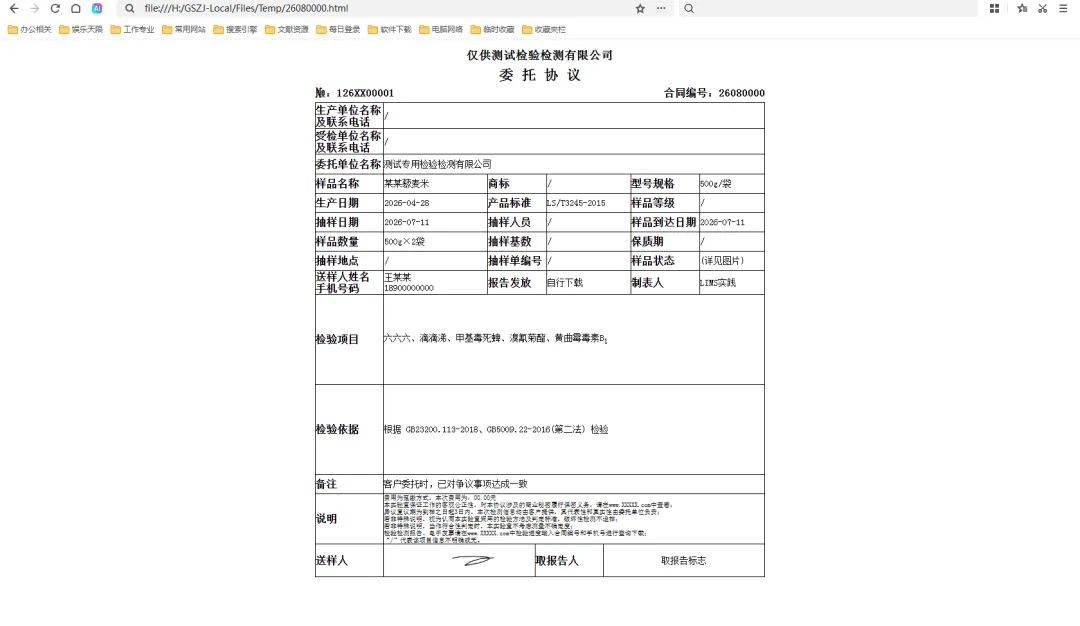Bookmark this page with the star icon
The width and height of the screenshot is (1080, 626).
[x=640, y=8]
